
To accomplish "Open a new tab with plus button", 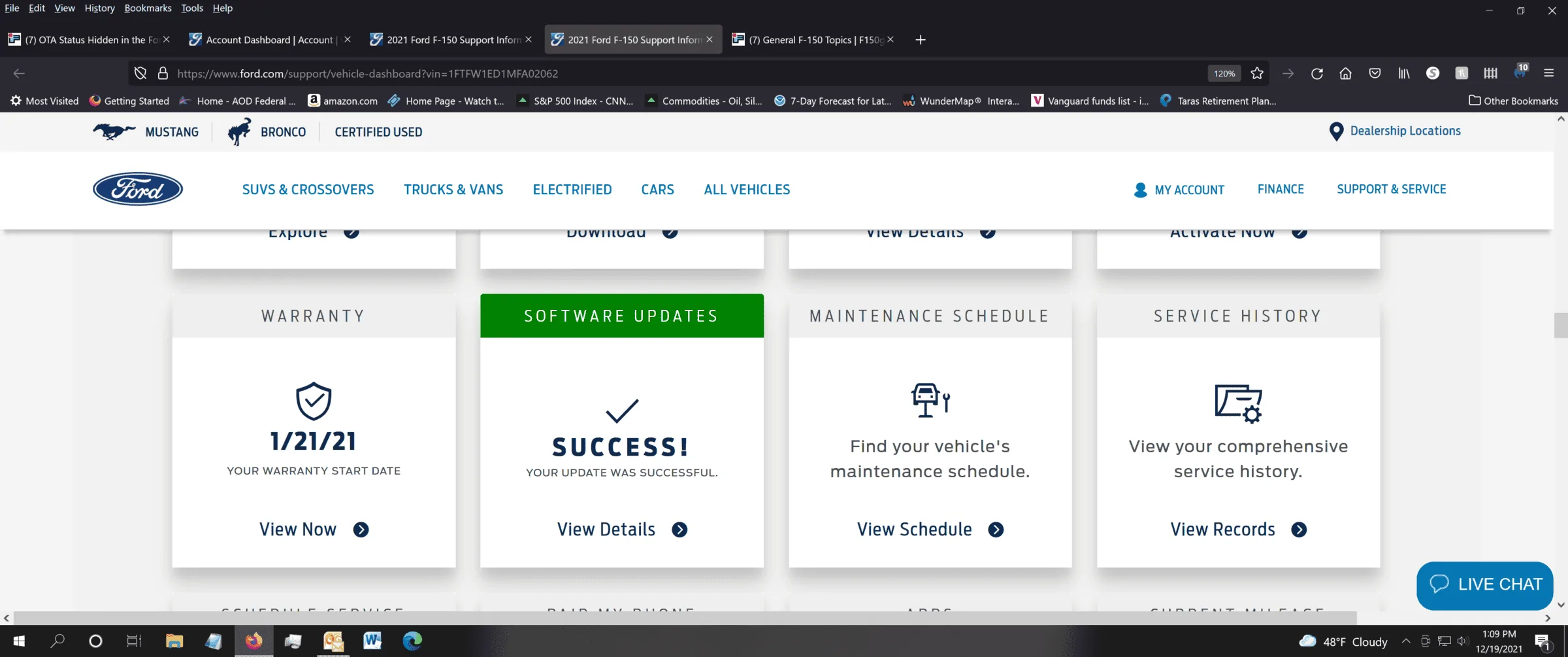I will coord(920,40).
